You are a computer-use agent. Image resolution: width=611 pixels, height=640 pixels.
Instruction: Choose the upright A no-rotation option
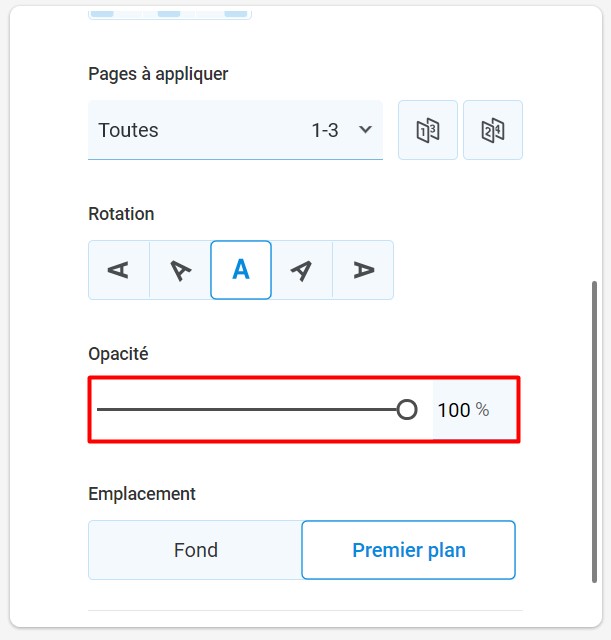pyautogui.click(x=241, y=270)
